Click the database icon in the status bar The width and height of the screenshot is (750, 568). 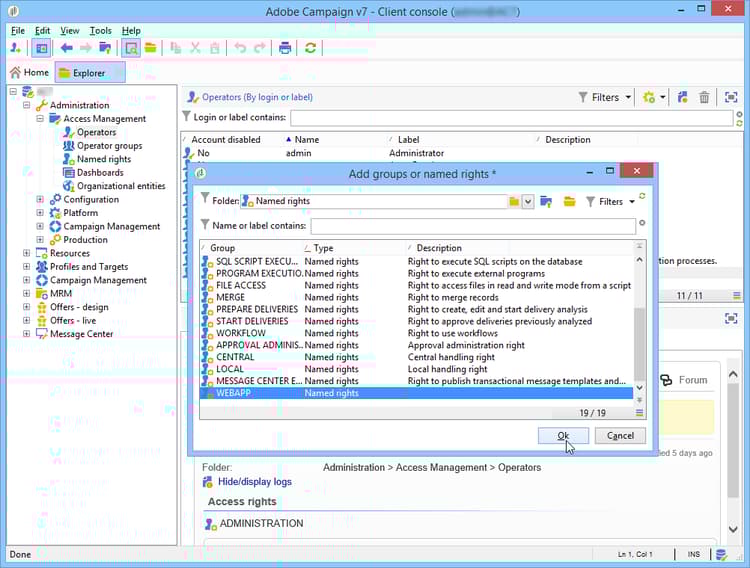[x=722, y=555]
